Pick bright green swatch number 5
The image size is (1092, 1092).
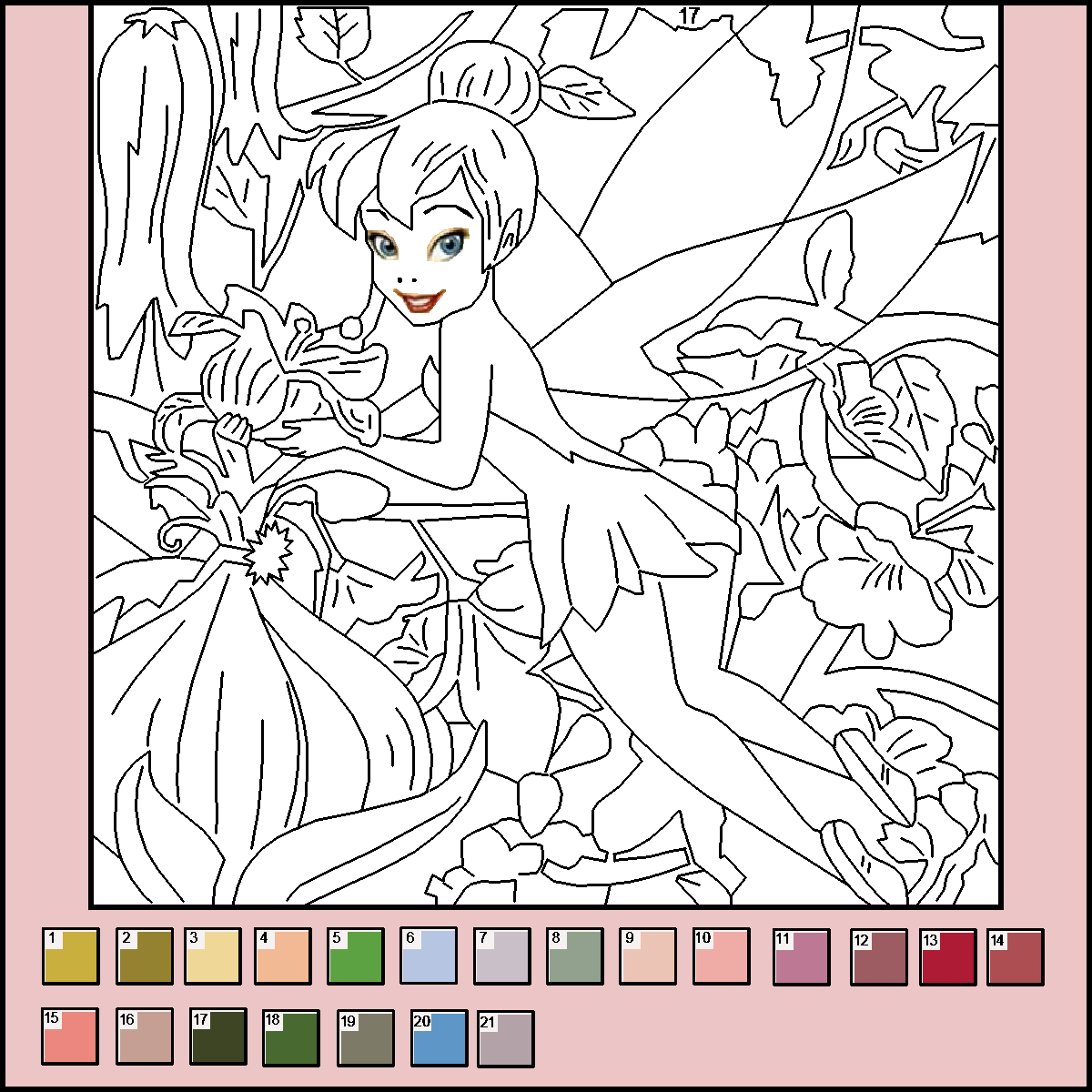pyautogui.click(x=356, y=956)
